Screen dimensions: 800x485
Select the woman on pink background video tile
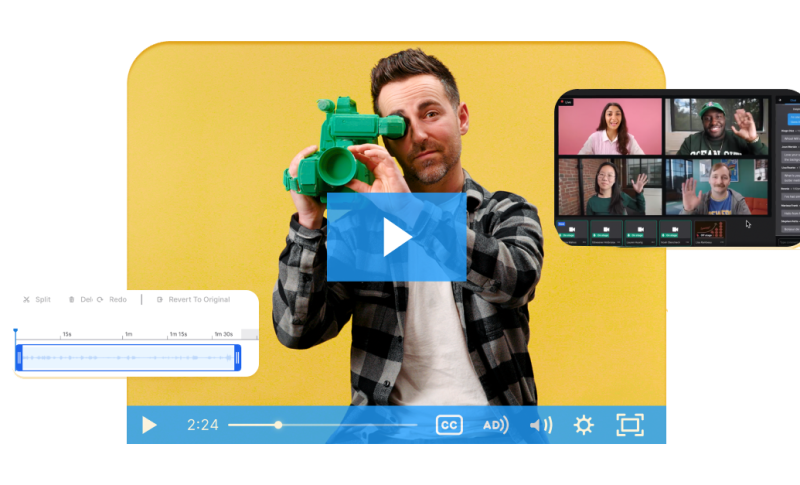pyautogui.click(x=609, y=127)
